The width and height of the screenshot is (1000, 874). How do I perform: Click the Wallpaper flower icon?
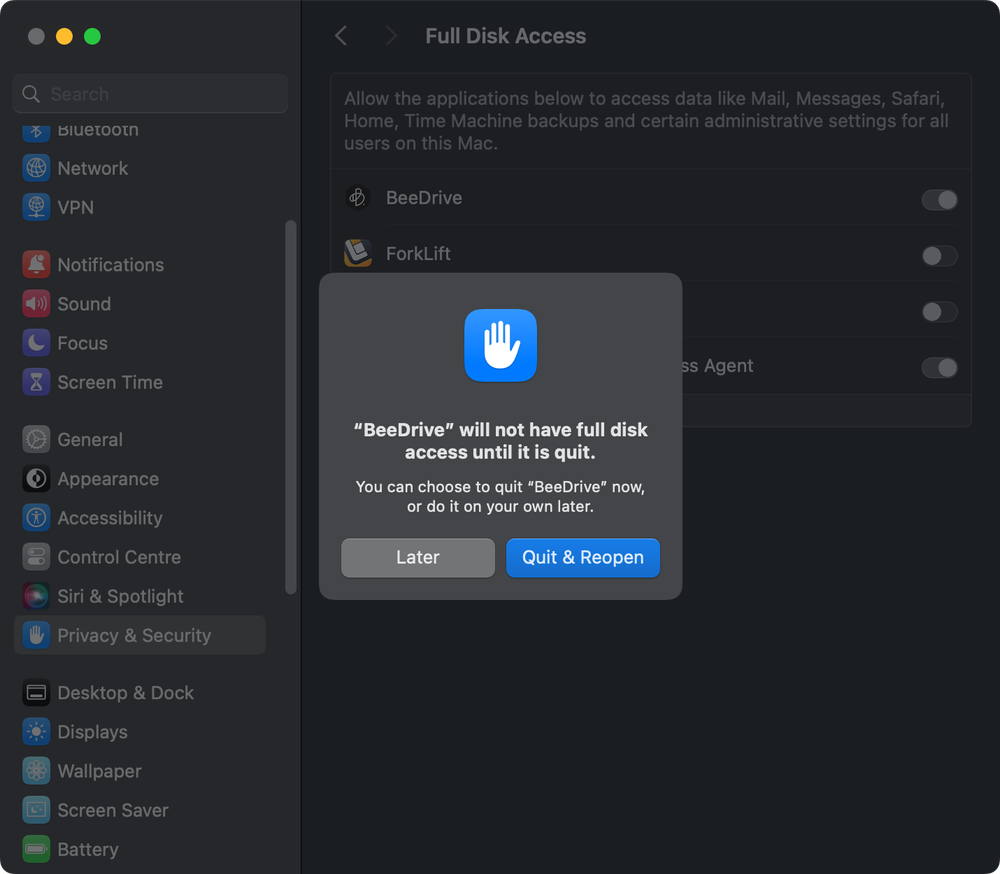pyautogui.click(x=36, y=771)
